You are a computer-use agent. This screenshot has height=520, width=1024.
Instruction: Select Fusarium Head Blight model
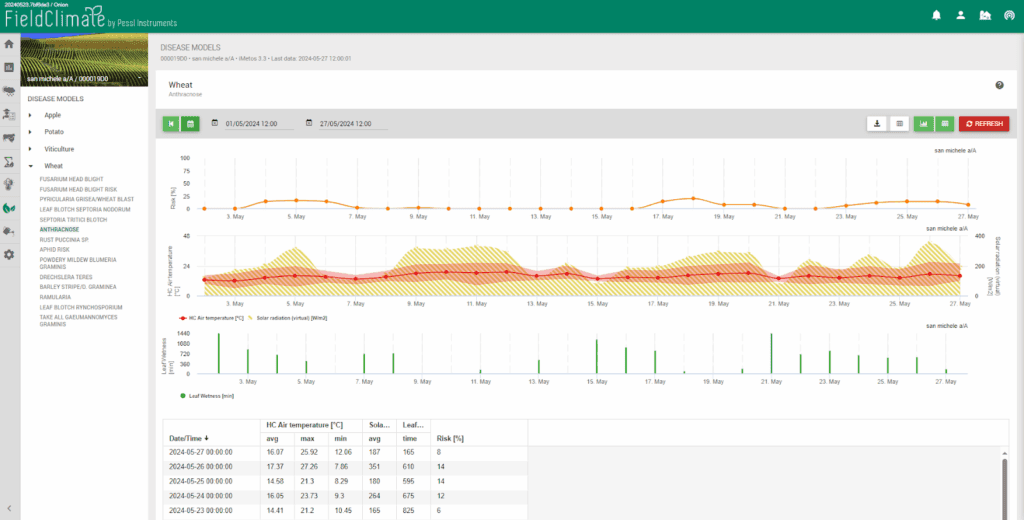click(x=71, y=179)
